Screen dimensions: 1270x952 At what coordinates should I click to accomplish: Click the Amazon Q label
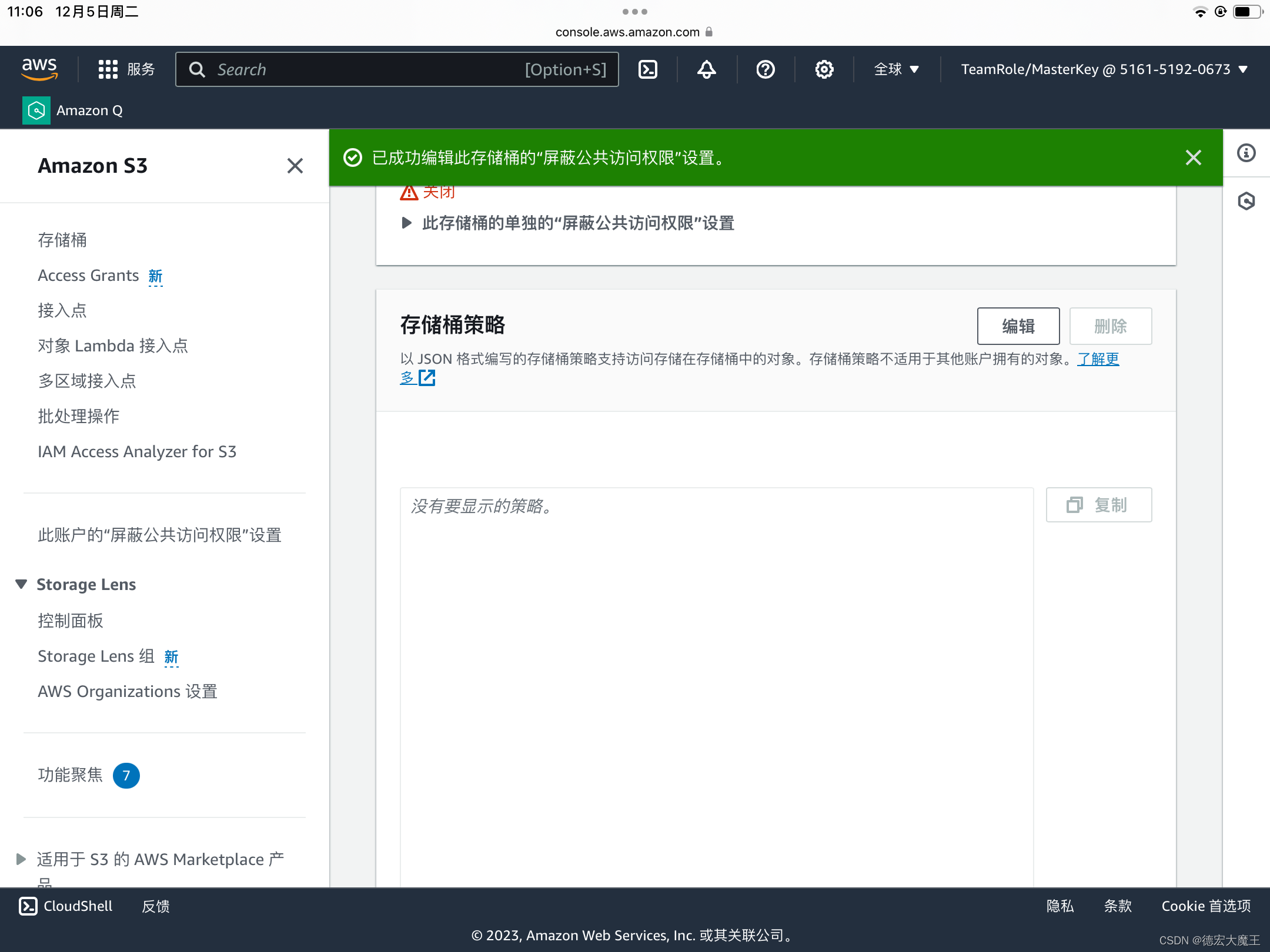click(89, 110)
